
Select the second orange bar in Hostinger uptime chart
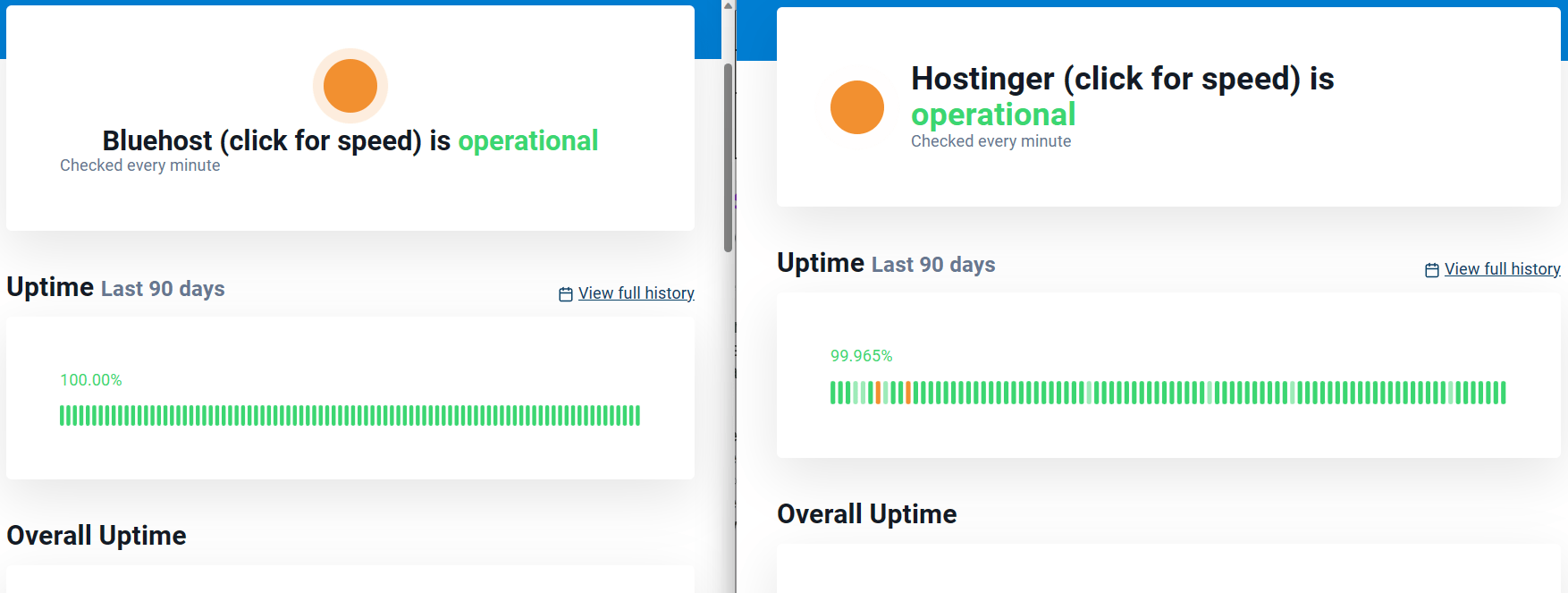[908, 393]
